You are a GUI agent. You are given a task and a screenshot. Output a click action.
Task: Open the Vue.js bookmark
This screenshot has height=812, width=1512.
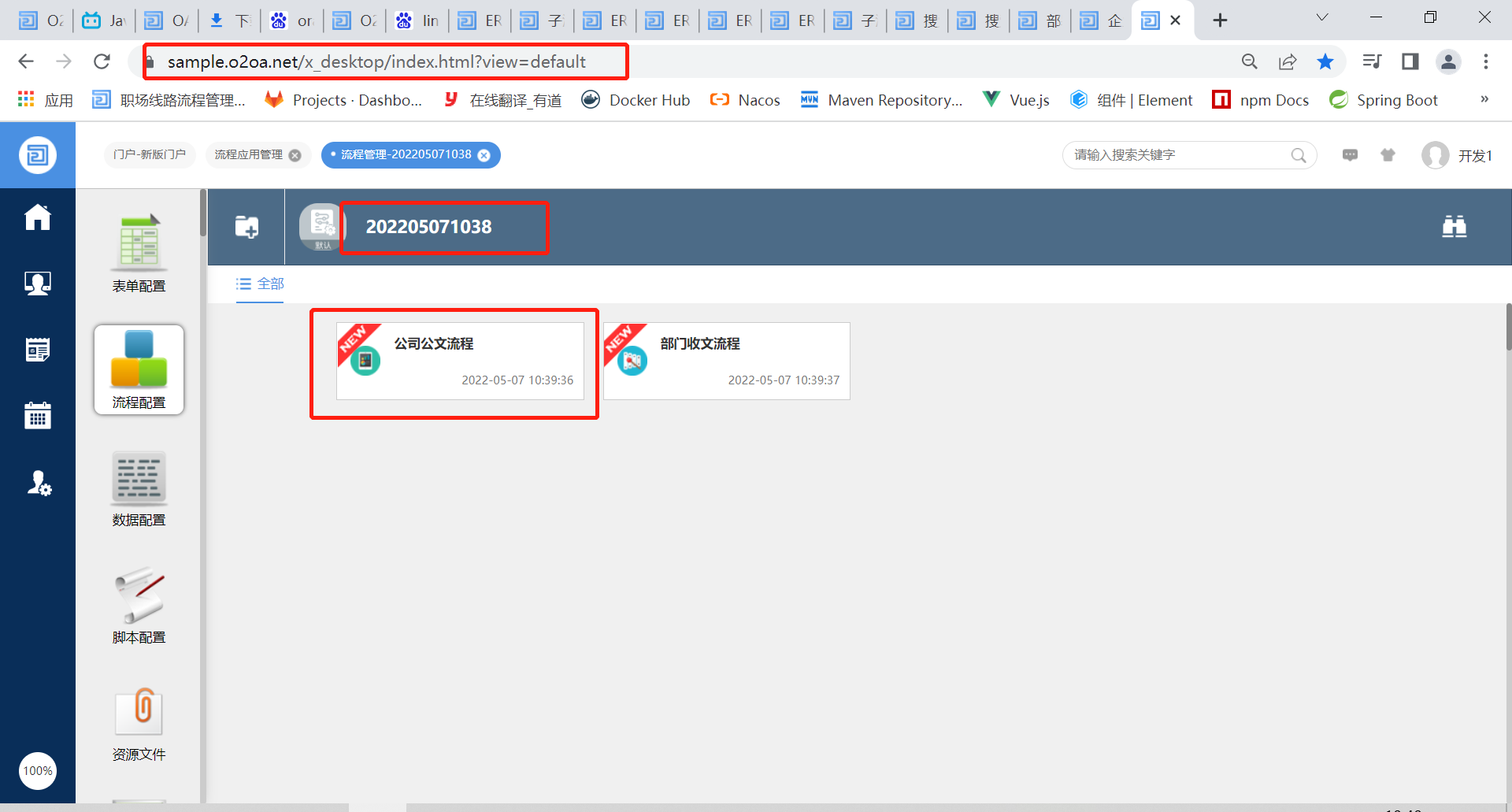1016,100
